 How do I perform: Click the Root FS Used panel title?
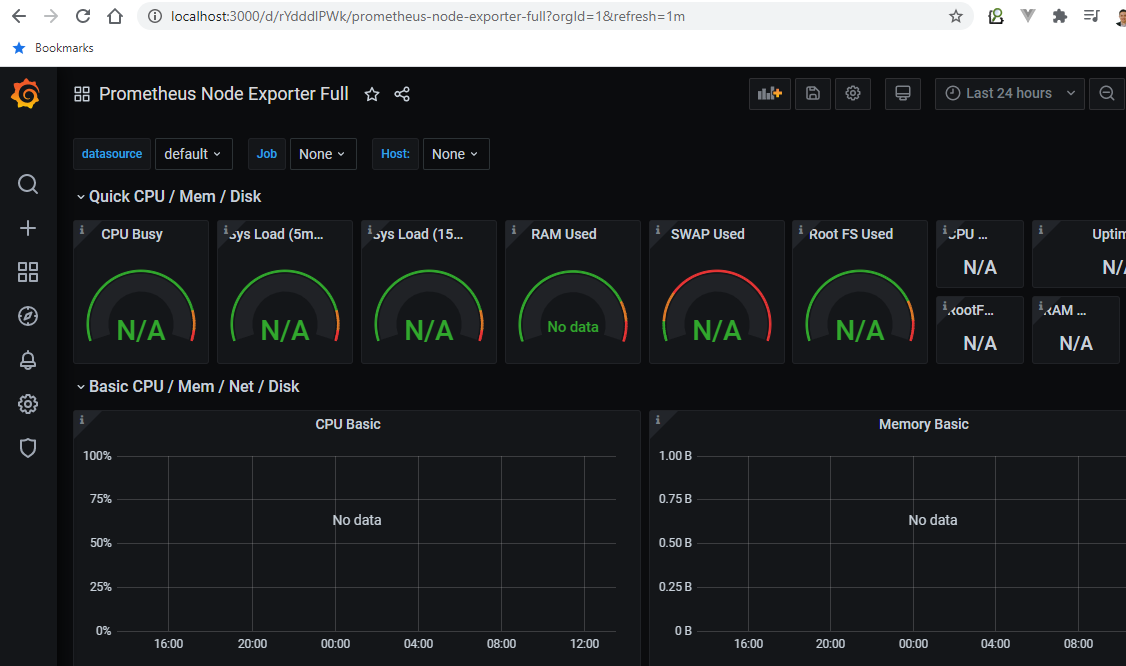click(851, 234)
